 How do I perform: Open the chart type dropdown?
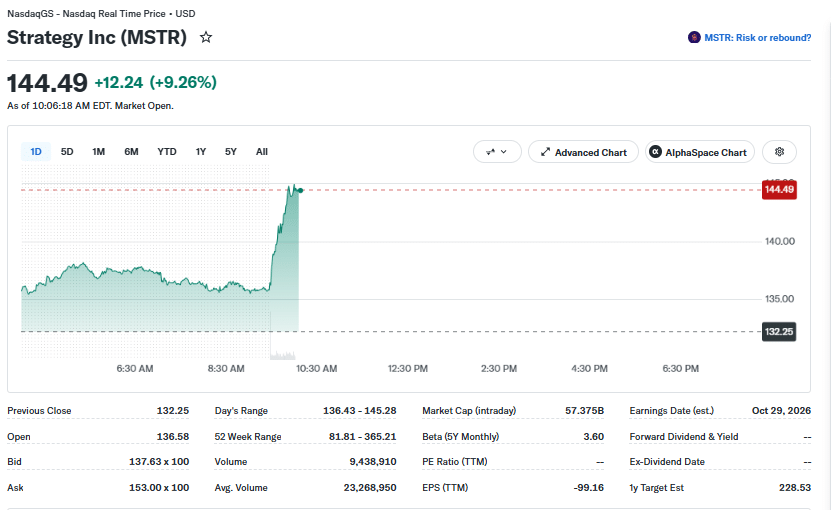497,152
